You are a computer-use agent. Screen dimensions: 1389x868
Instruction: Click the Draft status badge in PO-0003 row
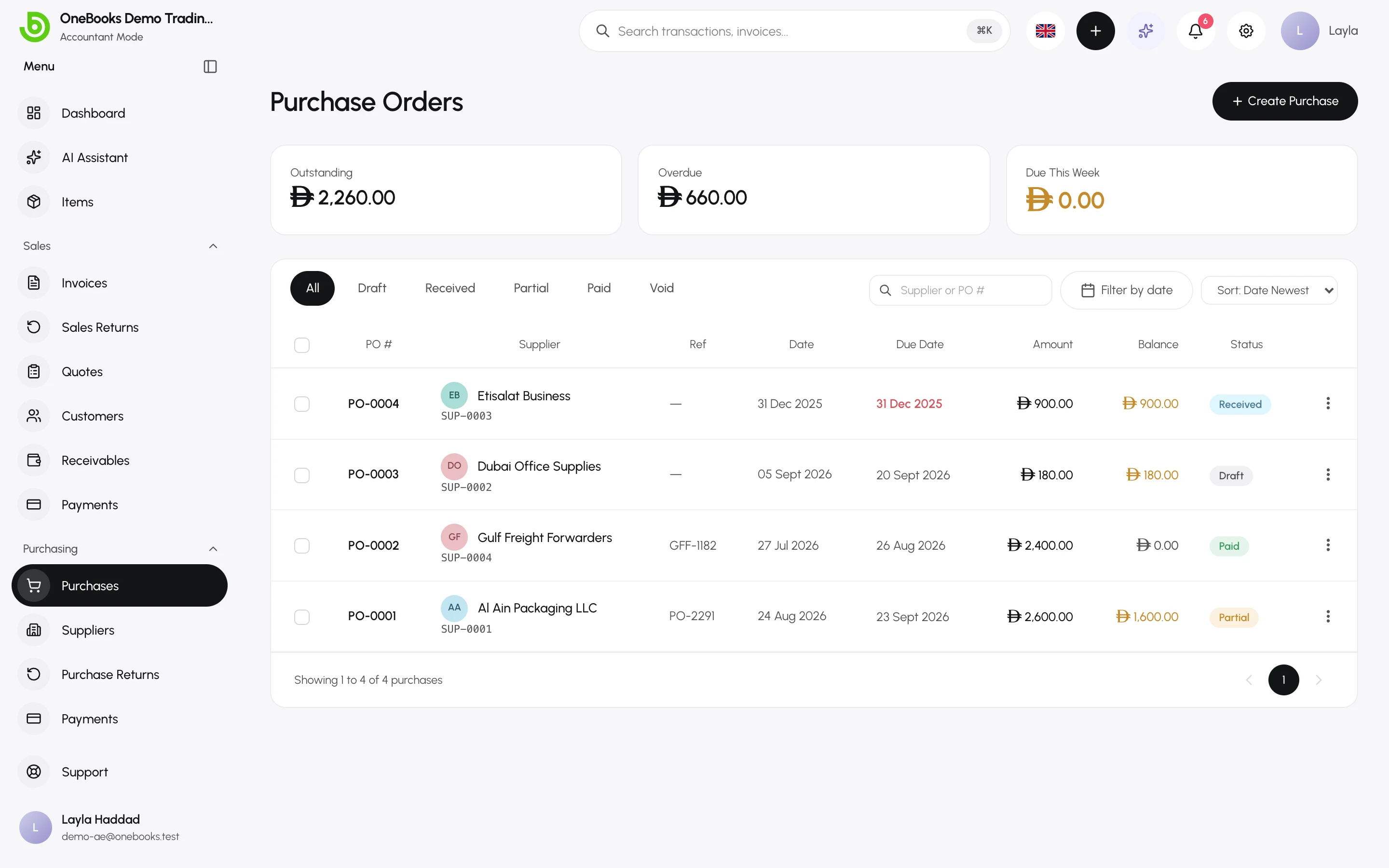(1231, 476)
